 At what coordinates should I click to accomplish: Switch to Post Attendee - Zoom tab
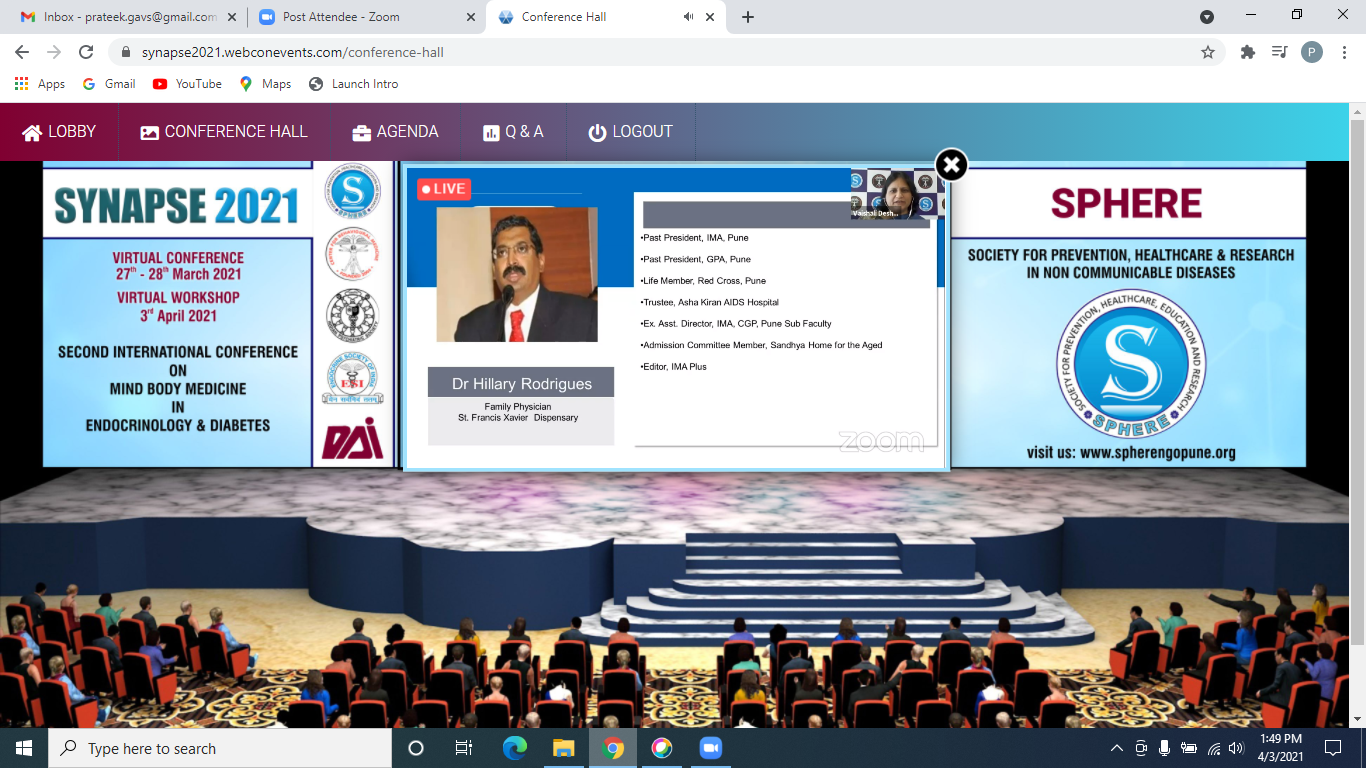pyautogui.click(x=342, y=17)
